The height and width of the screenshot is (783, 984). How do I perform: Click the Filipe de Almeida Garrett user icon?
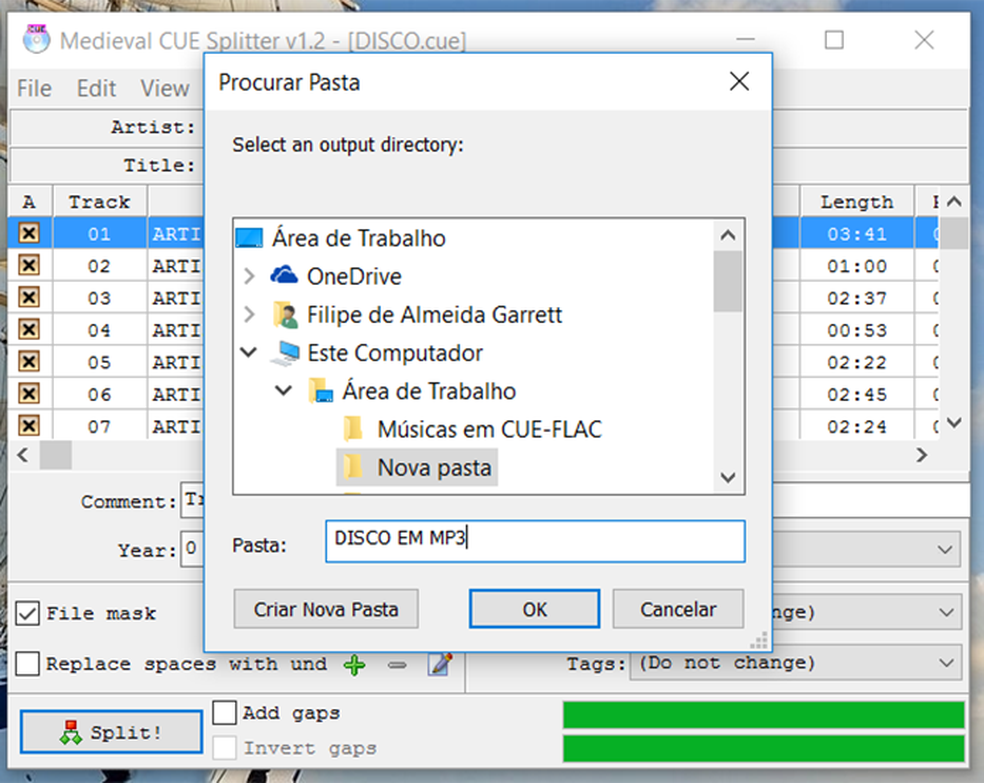pos(286,314)
